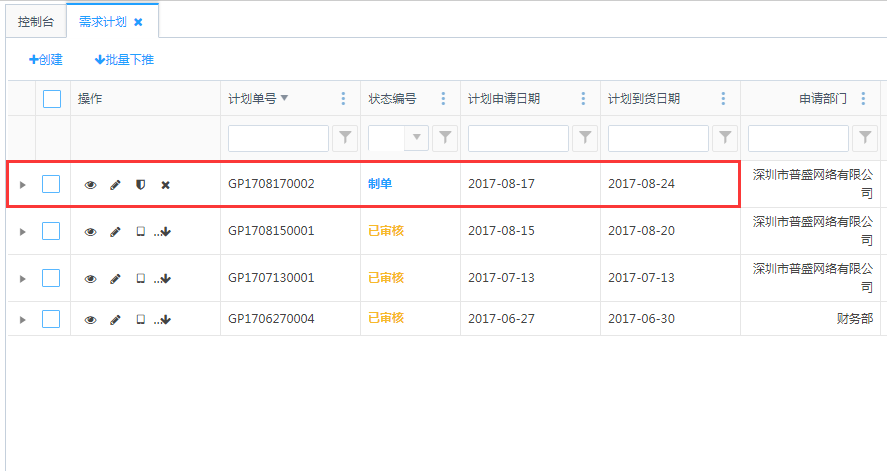The image size is (887, 471).
Task: Check the checkbox for row GP1708170002
Action: tap(51, 184)
